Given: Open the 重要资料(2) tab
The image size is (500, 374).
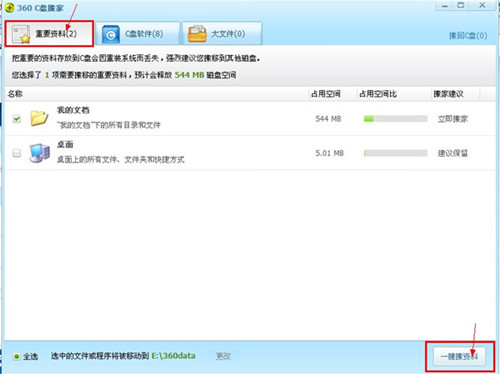Looking at the screenshot, I should pyautogui.click(x=49, y=34).
